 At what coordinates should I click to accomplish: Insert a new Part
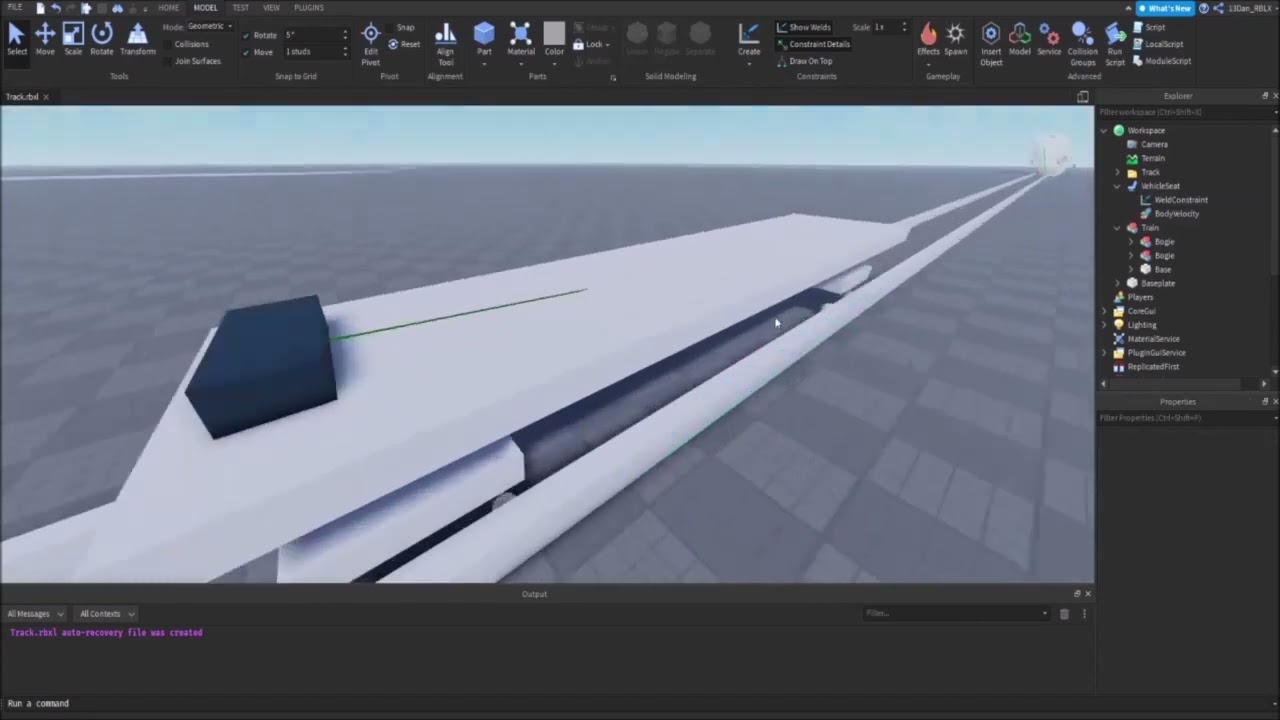[484, 40]
